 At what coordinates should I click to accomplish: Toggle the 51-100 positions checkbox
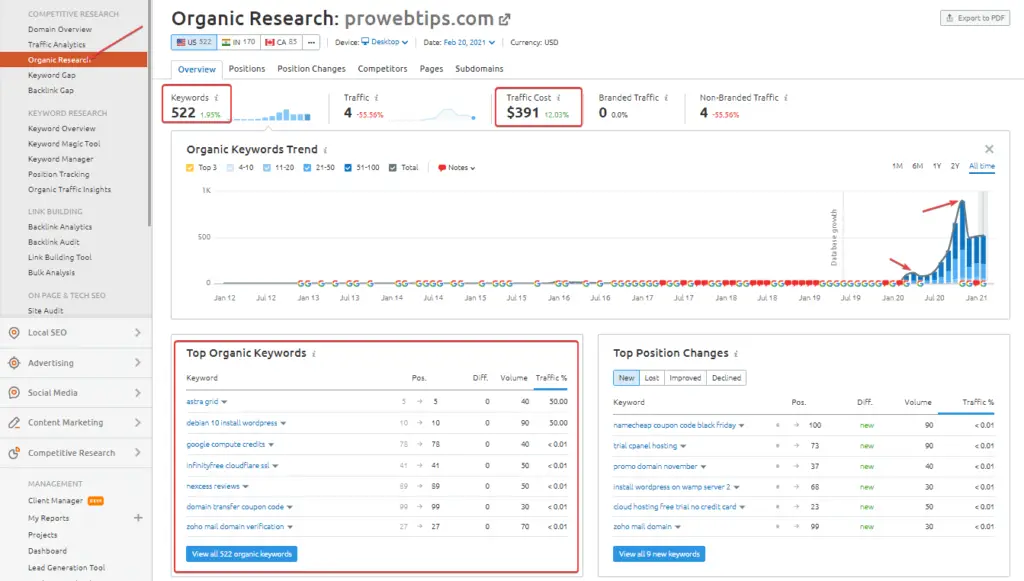coord(347,168)
